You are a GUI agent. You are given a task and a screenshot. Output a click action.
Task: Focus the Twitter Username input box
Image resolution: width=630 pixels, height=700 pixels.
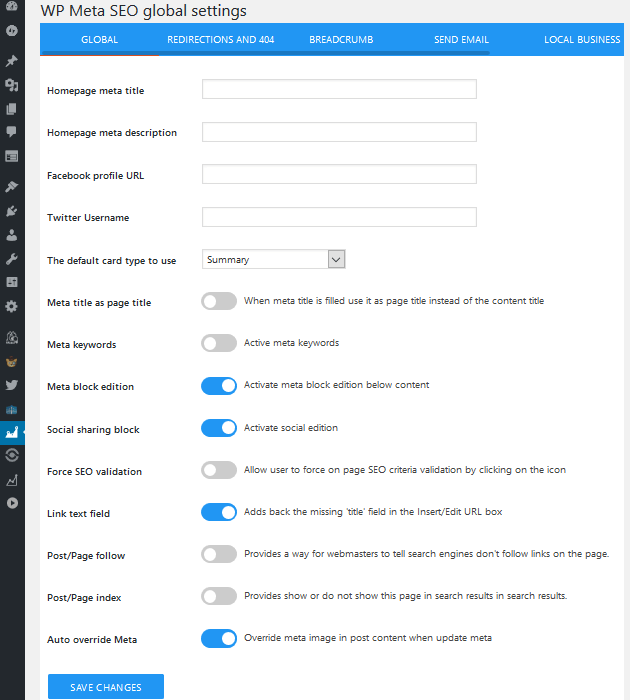click(339, 217)
